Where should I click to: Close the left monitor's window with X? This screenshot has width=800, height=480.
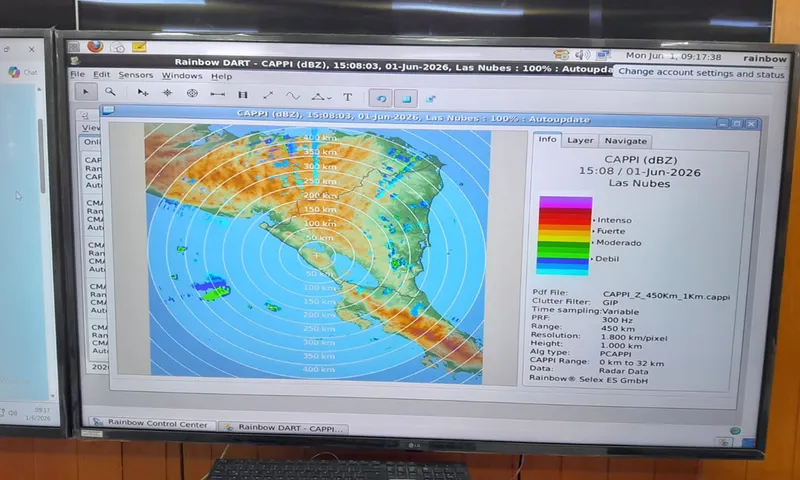pyautogui.click(x=32, y=49)
